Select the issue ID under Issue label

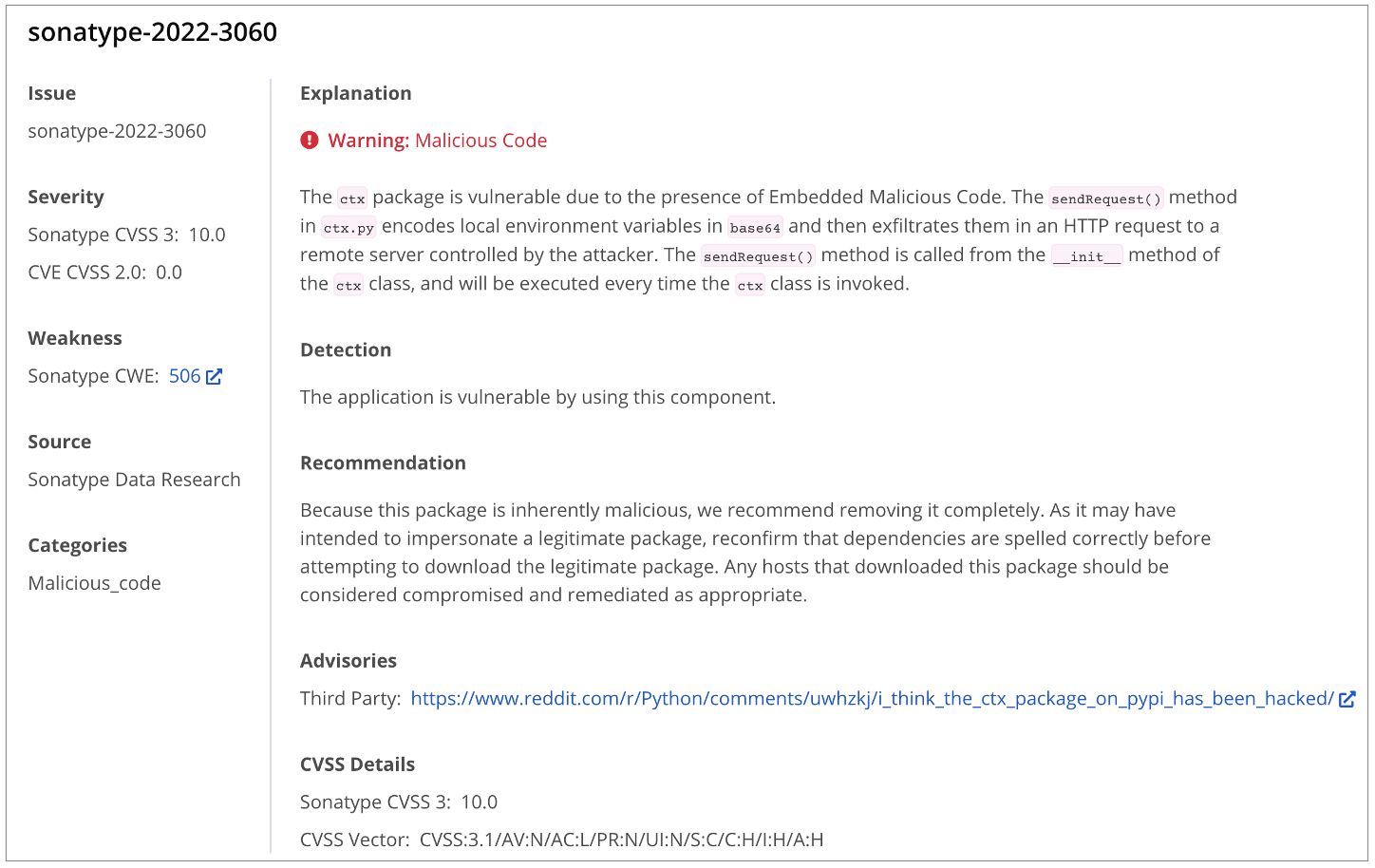[x=117, y=131]
